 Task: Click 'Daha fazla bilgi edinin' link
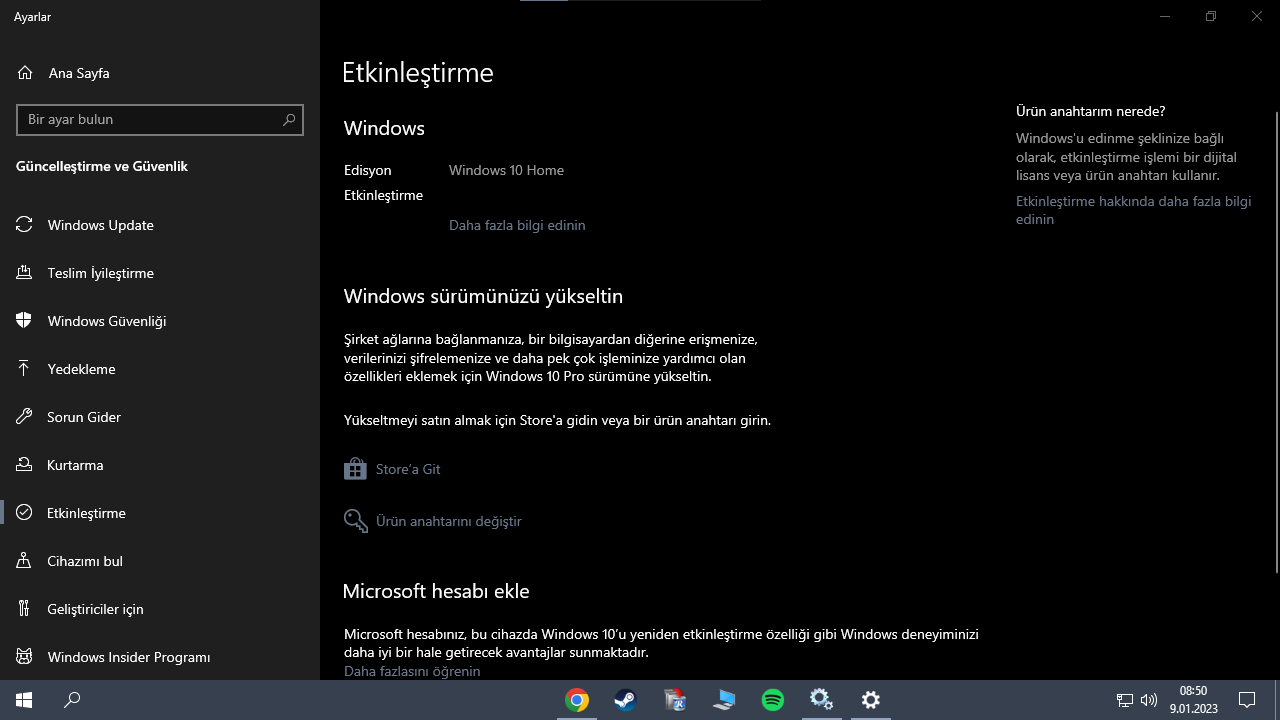pyautogui.click(x=517, y=225)
